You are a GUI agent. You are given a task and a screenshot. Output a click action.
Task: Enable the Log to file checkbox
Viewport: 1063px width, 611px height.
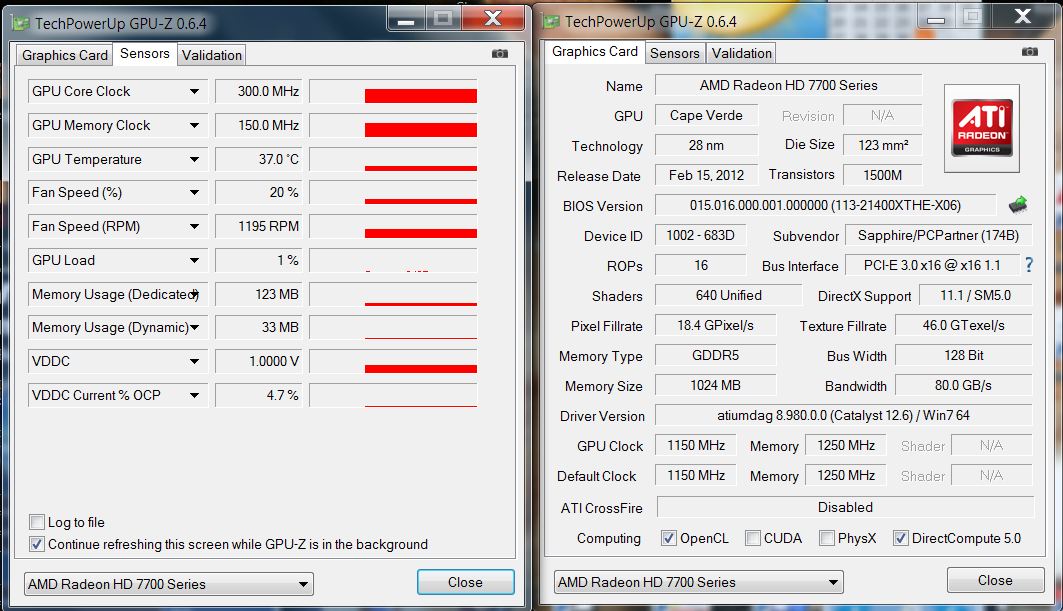(x=37, y=522)
